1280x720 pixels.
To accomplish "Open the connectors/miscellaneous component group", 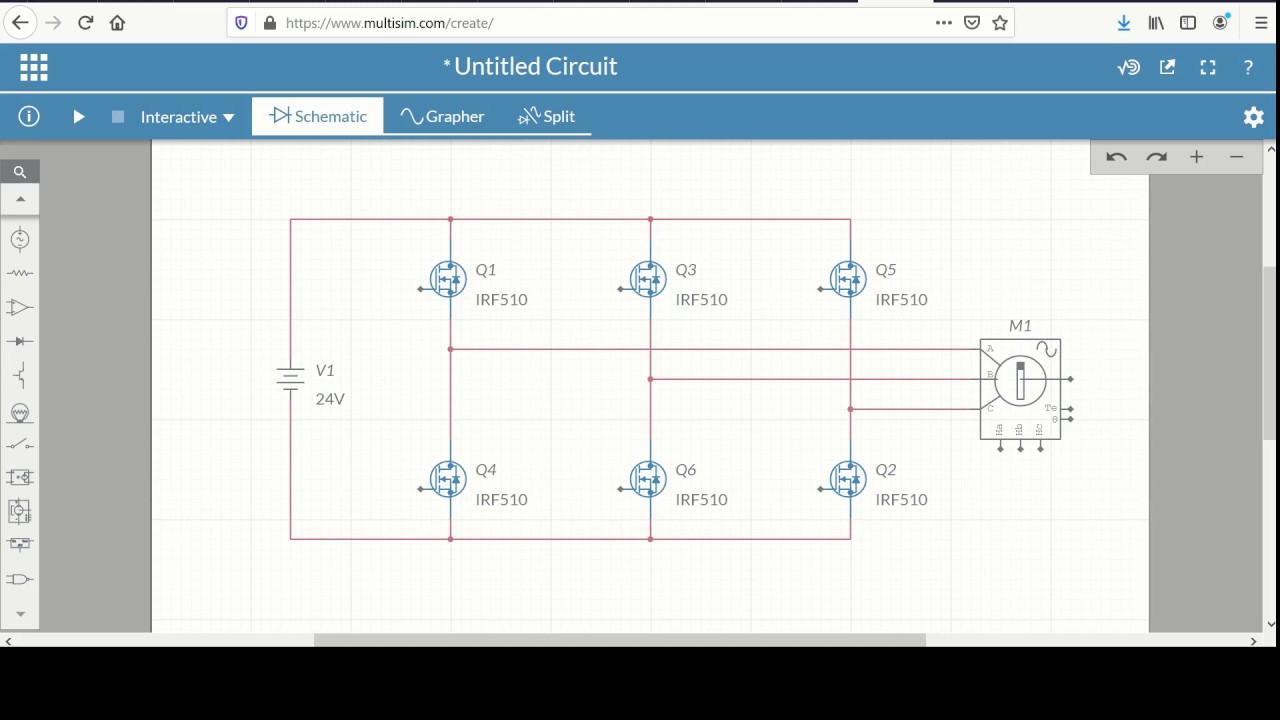I will pos(20,545).
